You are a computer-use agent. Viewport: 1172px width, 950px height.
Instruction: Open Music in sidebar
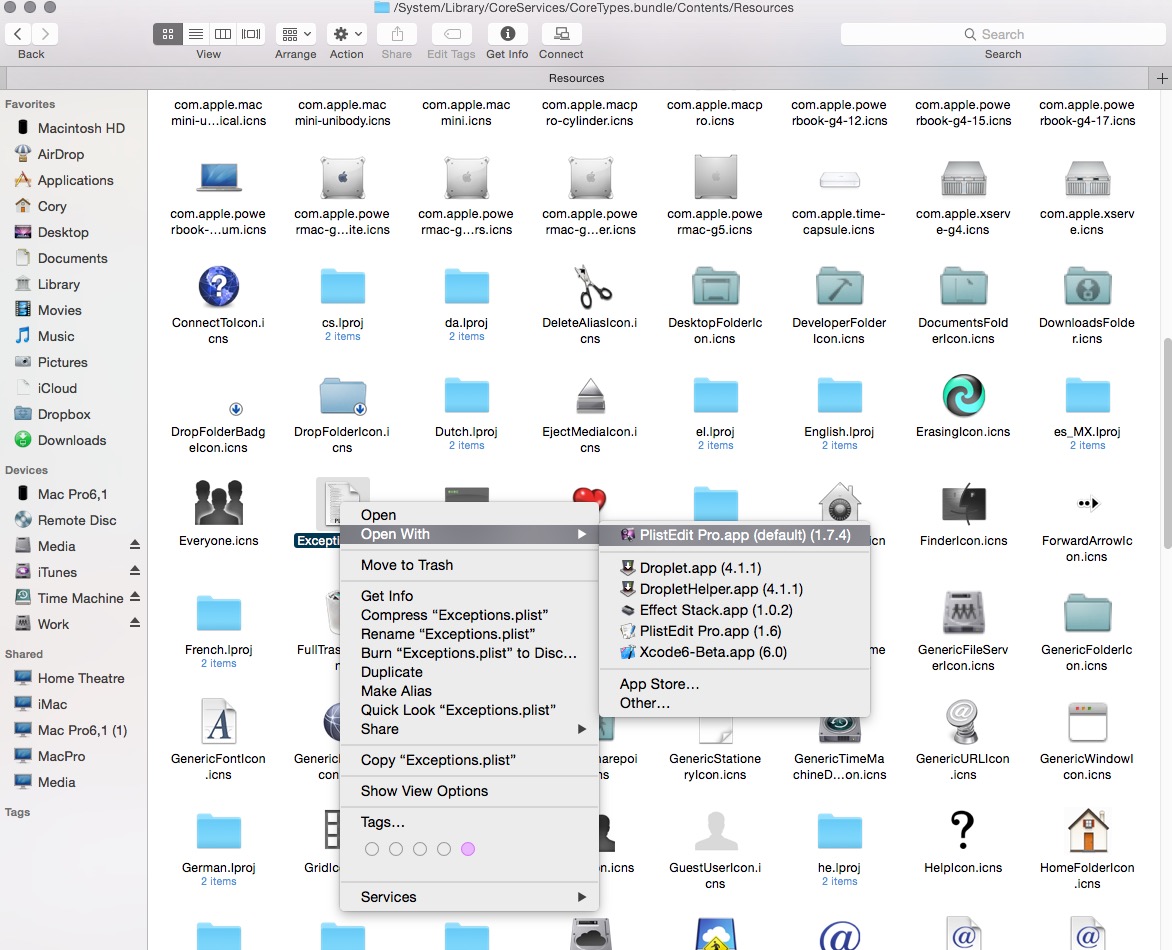point(56,336)
